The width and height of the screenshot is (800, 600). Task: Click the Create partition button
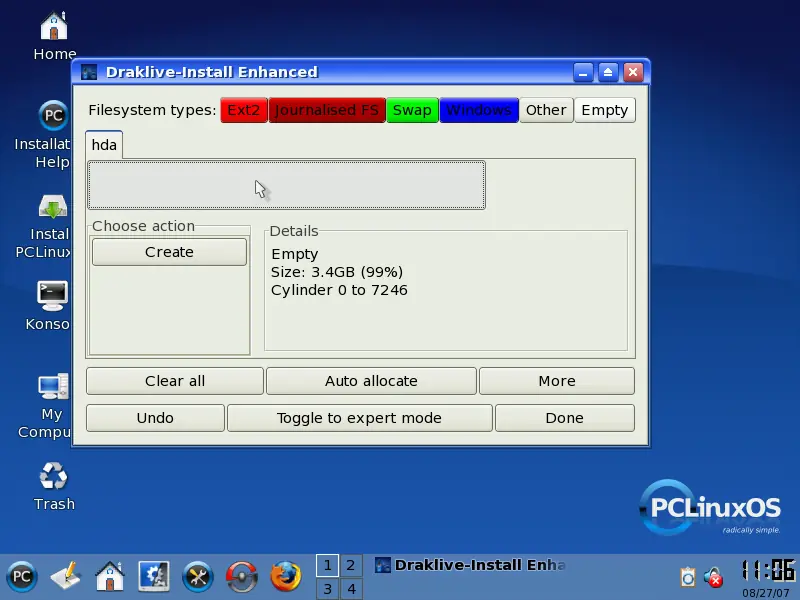click(169, 252)
